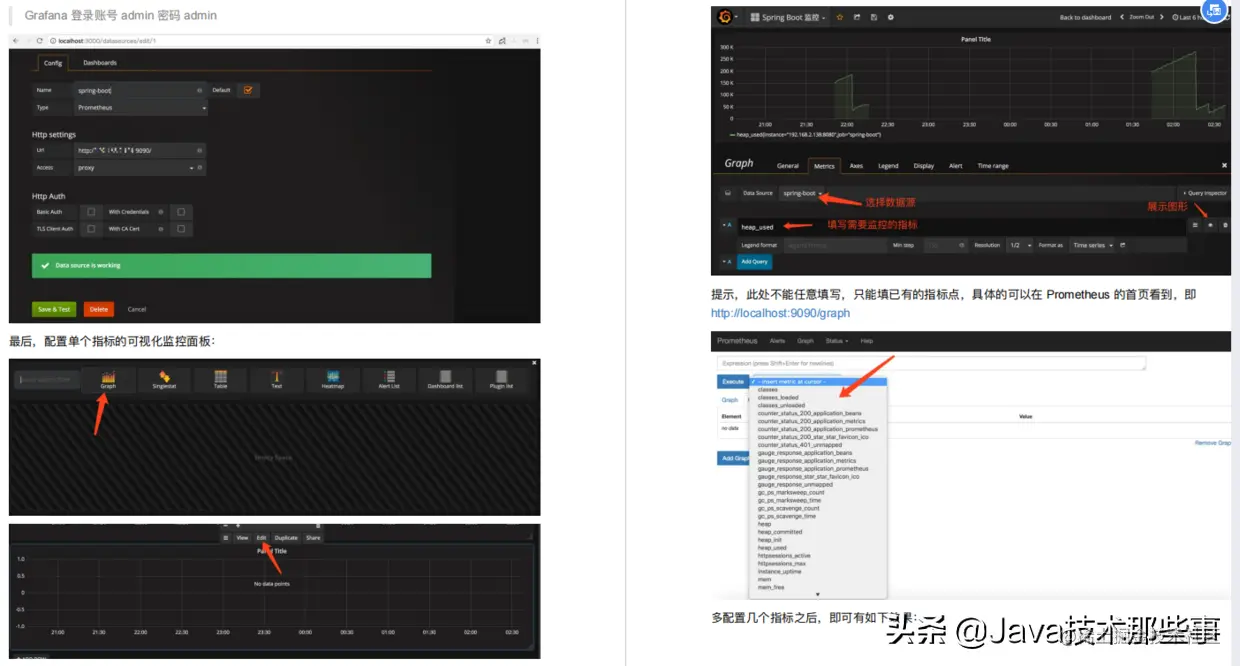
Task: Open the Metrics tab in Graph editor
Action: point(824,166)
